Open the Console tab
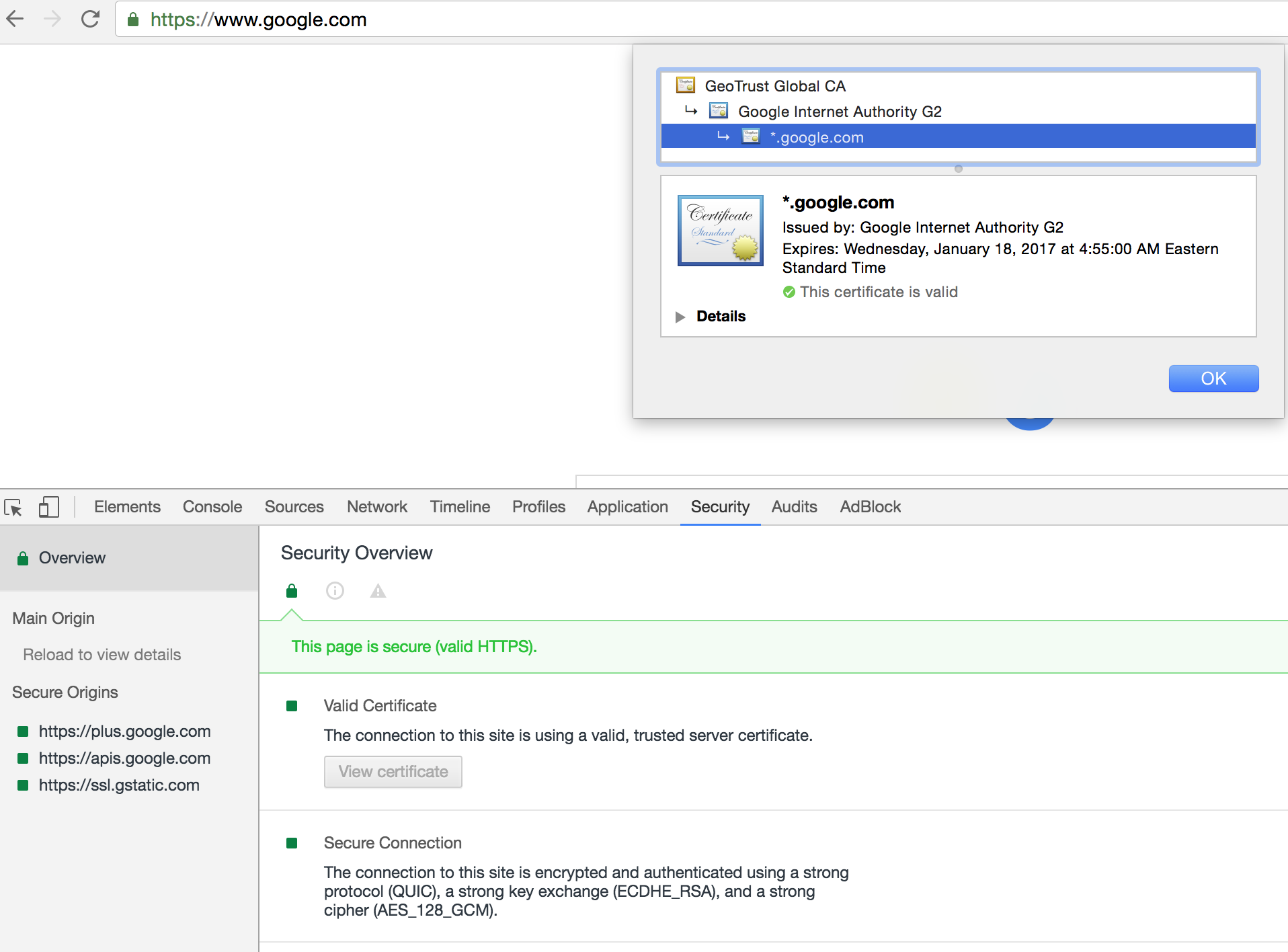This screenshot has height=952, width=1288. (212, 507)
